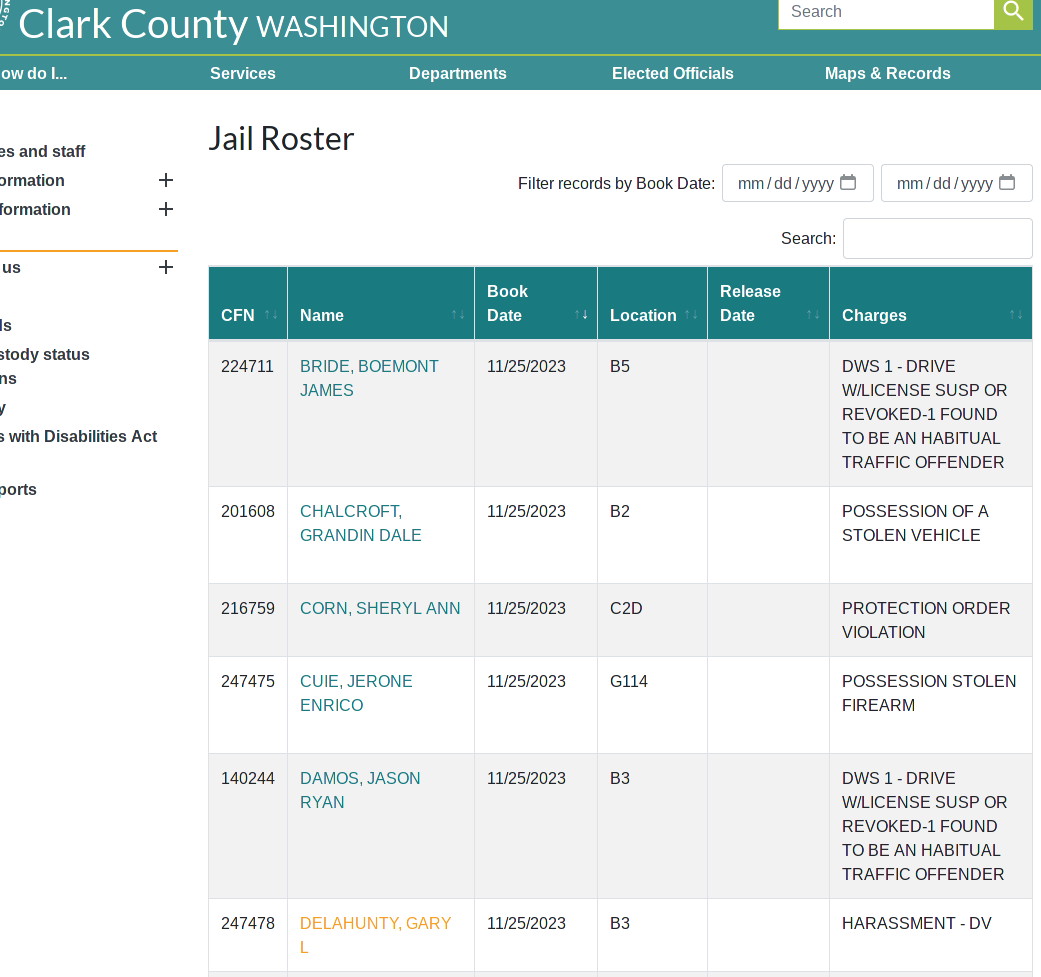Click the site search box in header
This screenshot has height=977, width=1041.
[x=885, y=13]
